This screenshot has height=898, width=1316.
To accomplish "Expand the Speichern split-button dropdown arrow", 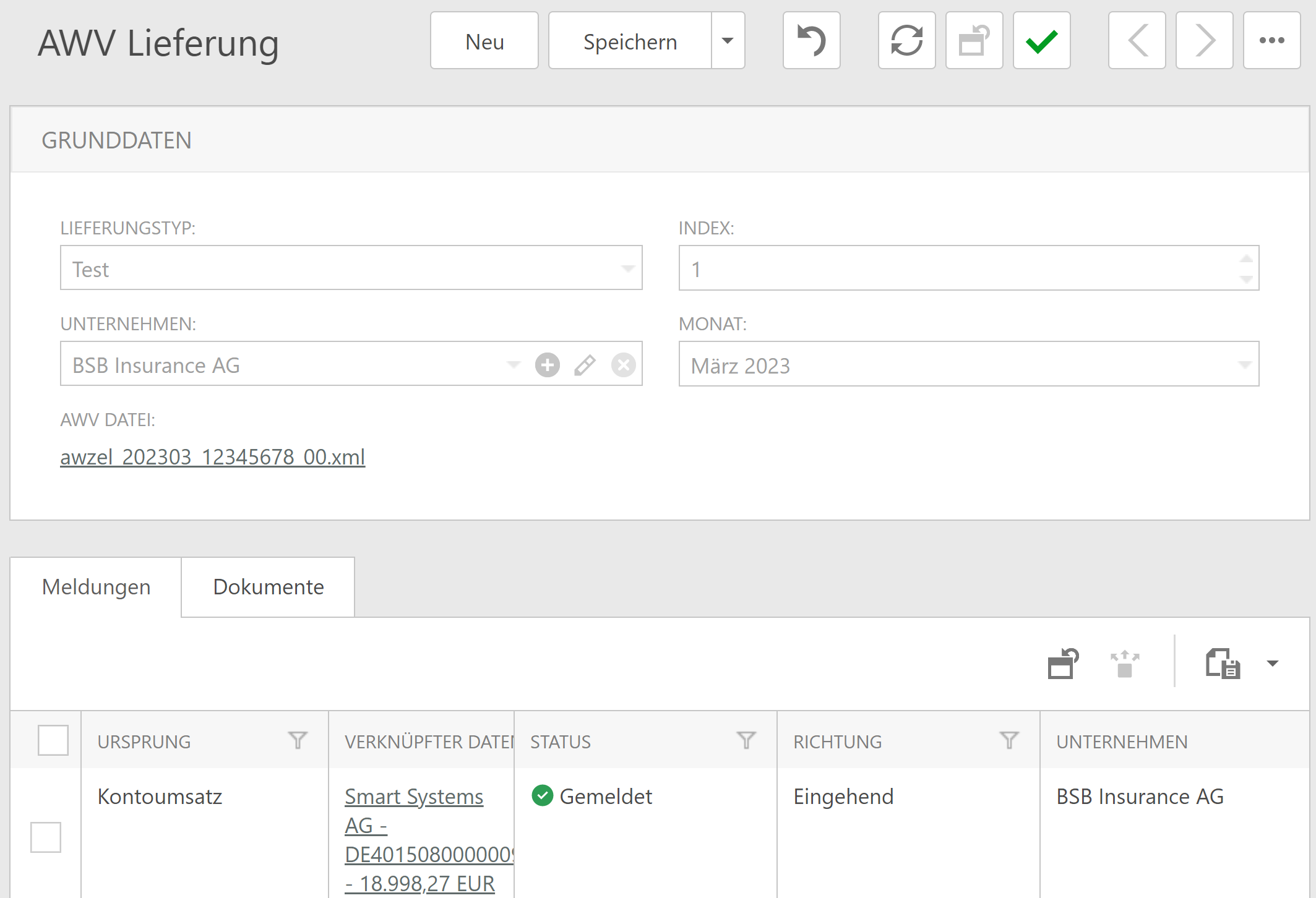I will [728, 41].
